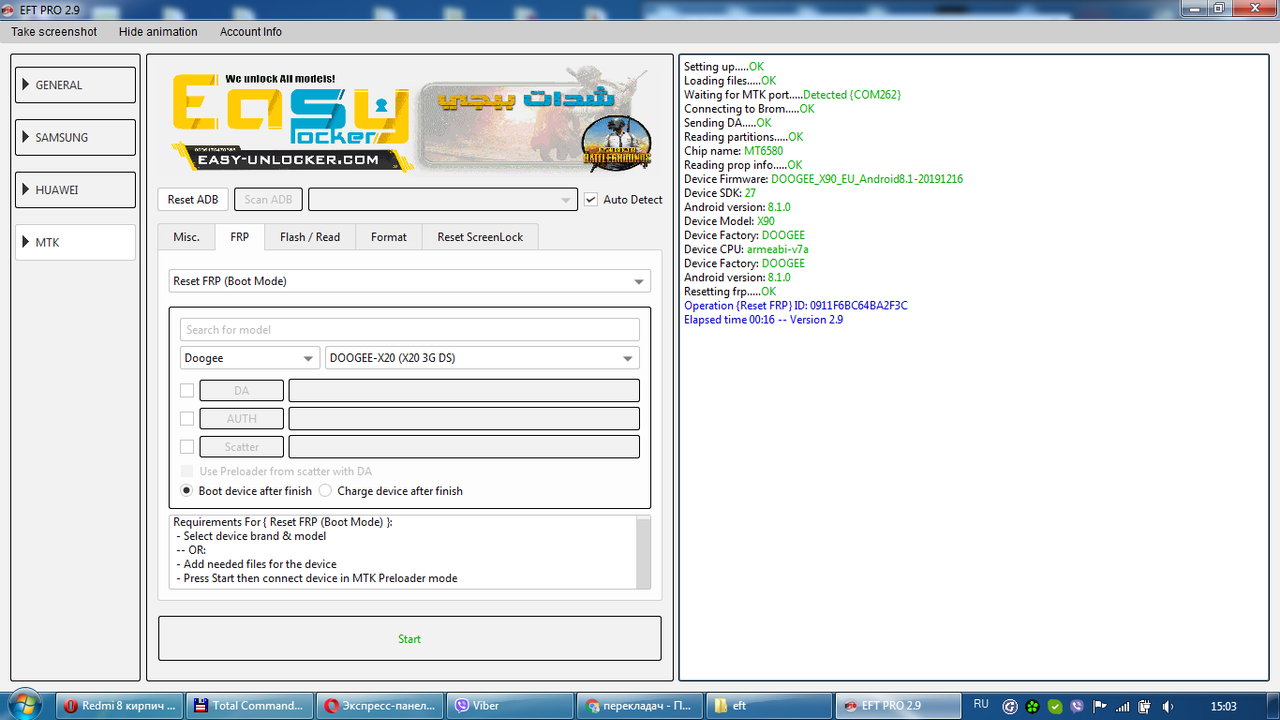
Task: Click the Show desktop strip beside the clock
Action: pyautogui.click(x=1272, y=705)
